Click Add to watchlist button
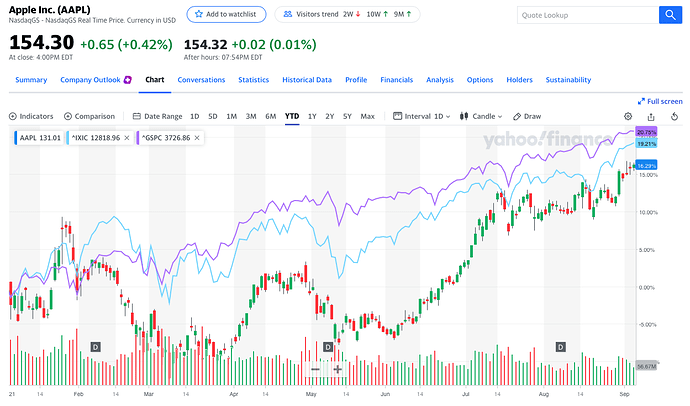The image size is (690, 406). (x=226, y=14)
